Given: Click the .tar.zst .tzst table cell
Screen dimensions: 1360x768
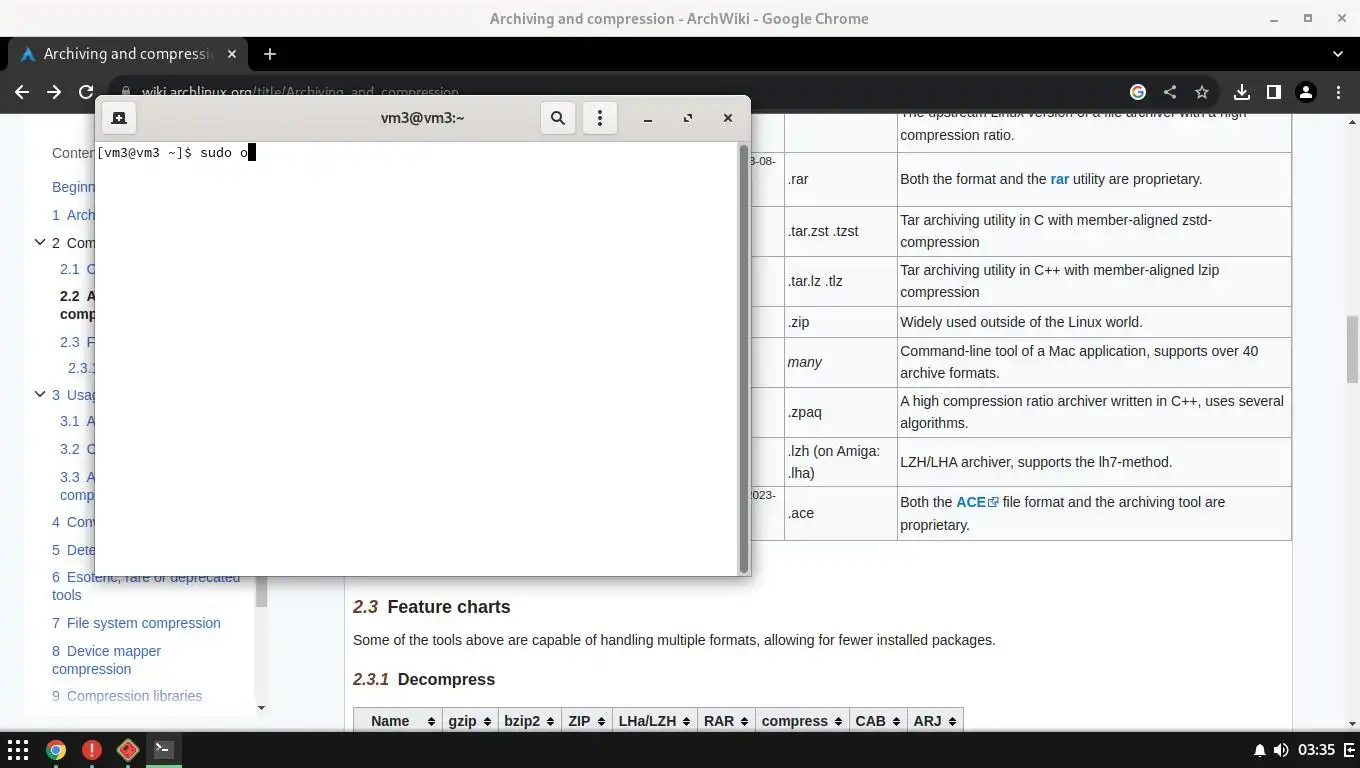Looking at the screenshot, I should pyautogui.click(x=840, y=231).
